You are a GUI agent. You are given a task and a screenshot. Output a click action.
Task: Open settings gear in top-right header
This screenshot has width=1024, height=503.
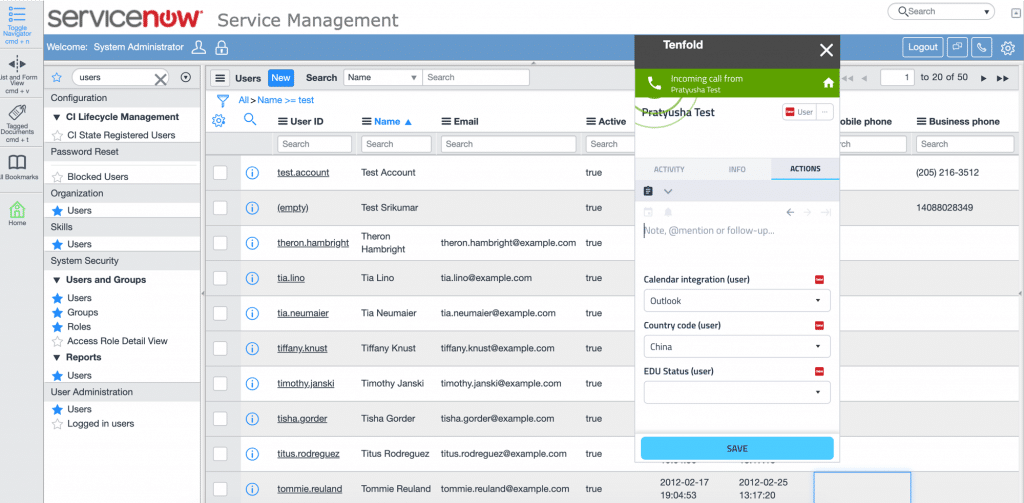coord(1007,47)
